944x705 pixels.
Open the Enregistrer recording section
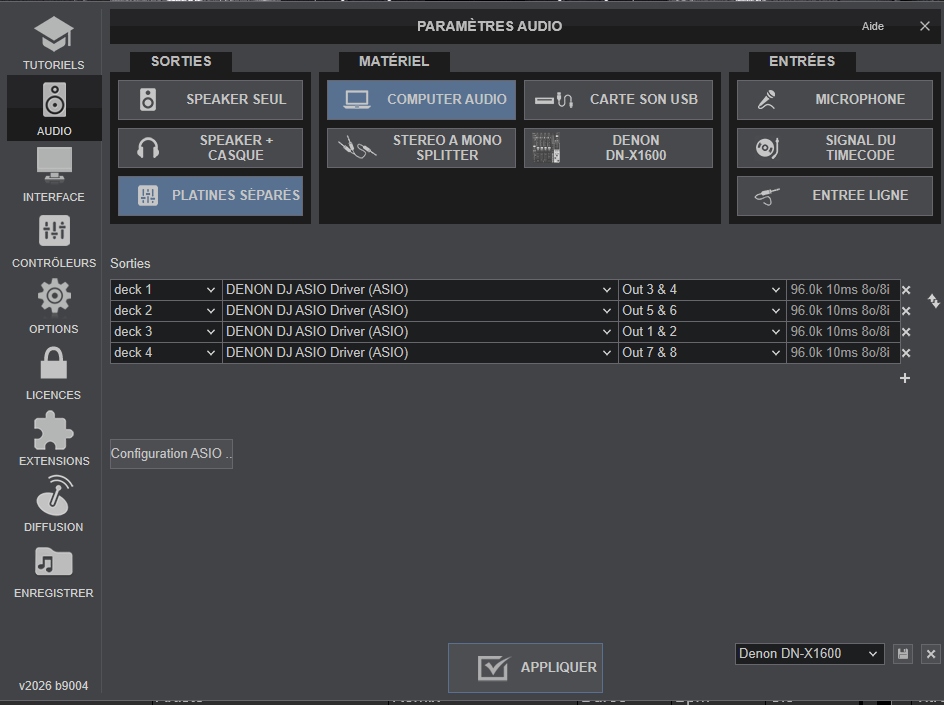pyautogui.click(x=53, y=570)
